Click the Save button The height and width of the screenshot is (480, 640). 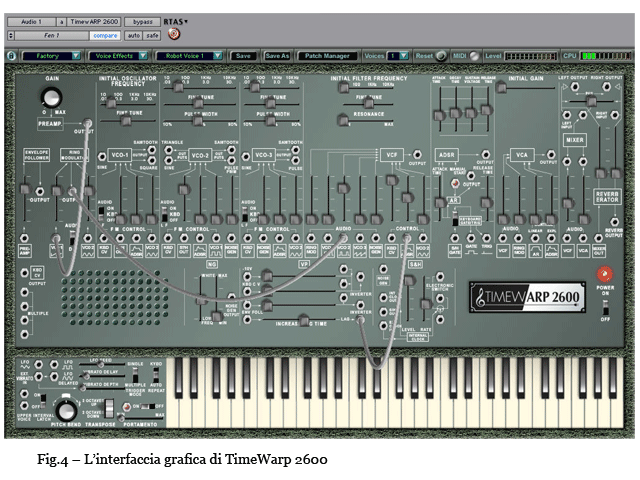[x=243, y=56]
